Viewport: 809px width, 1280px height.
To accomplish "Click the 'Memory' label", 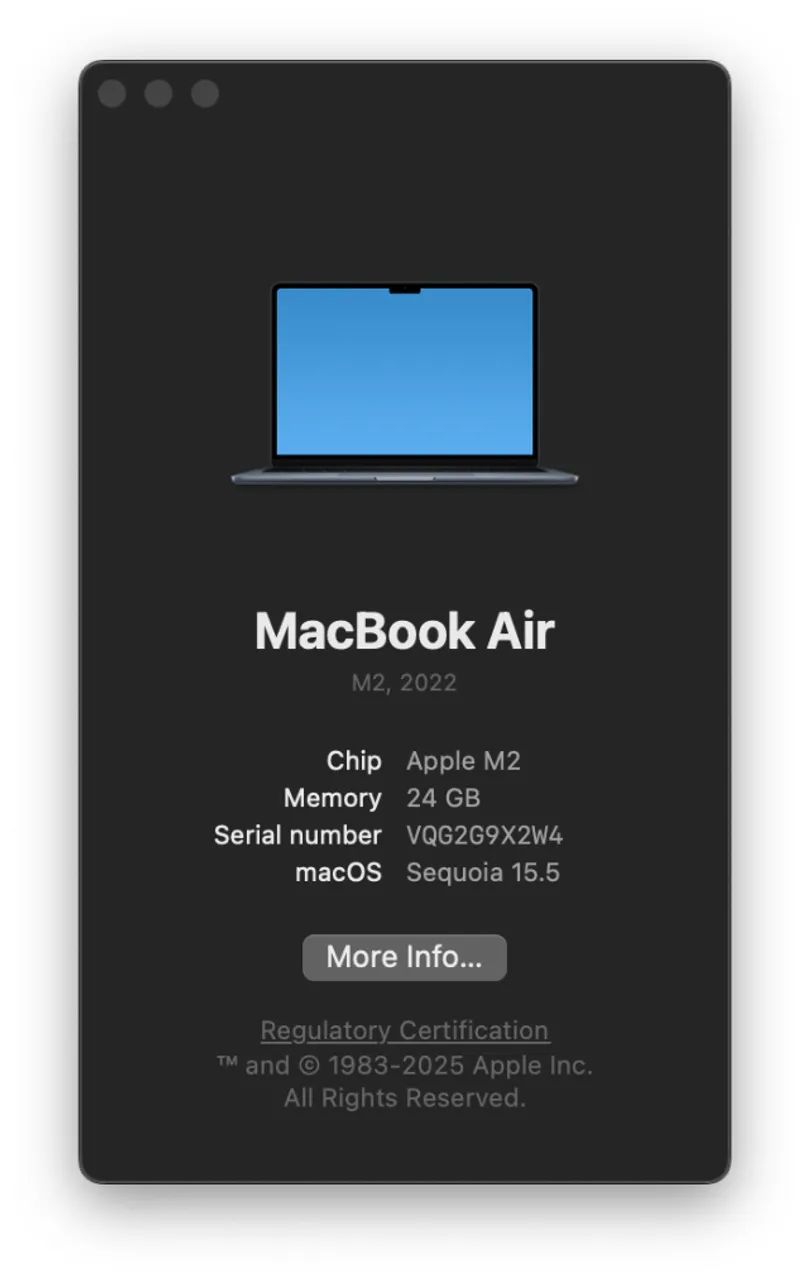I will [x=332, y=798].
